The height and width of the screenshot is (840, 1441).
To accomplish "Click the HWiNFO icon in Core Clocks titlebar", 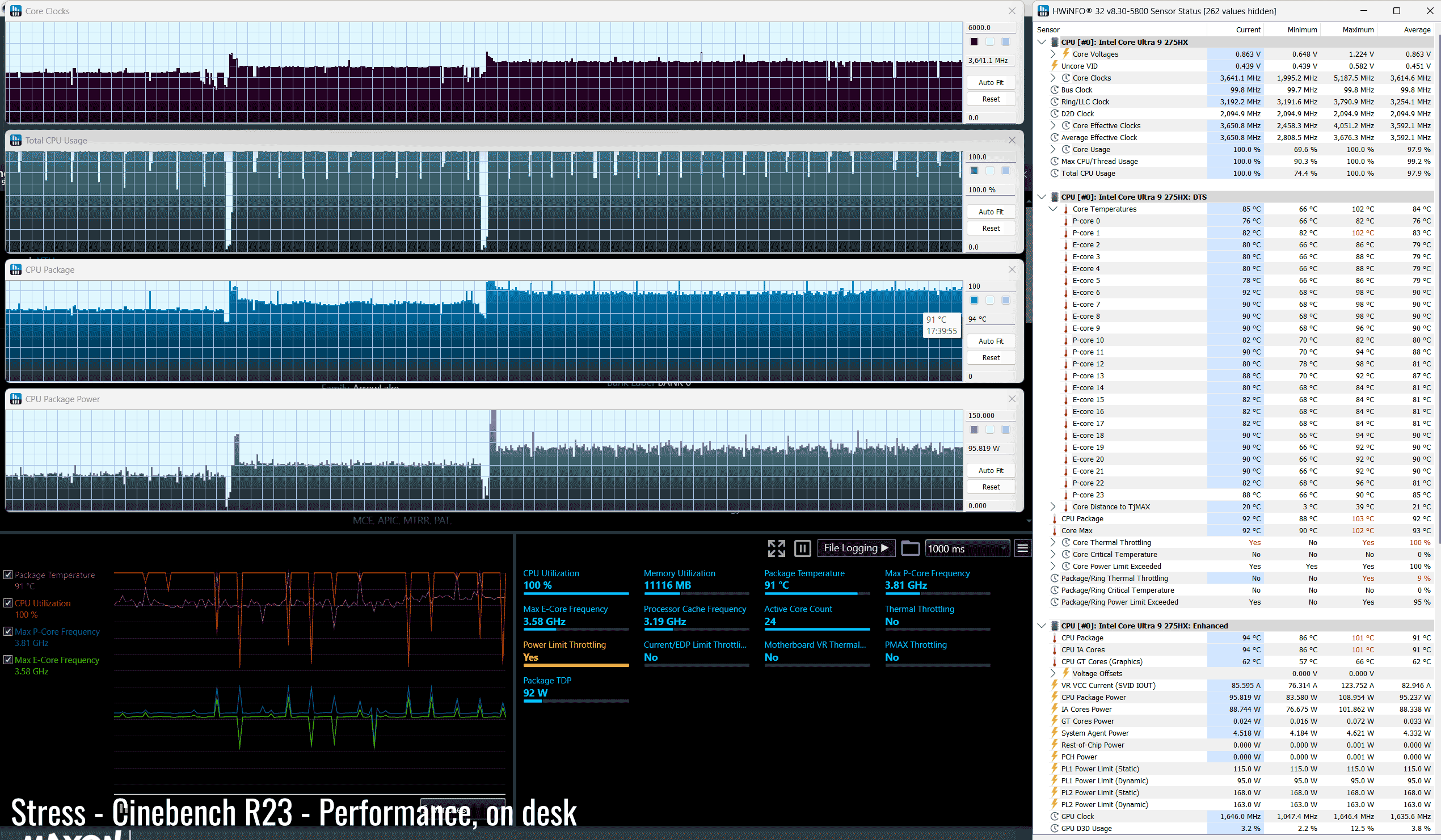I will coord(15,11).
